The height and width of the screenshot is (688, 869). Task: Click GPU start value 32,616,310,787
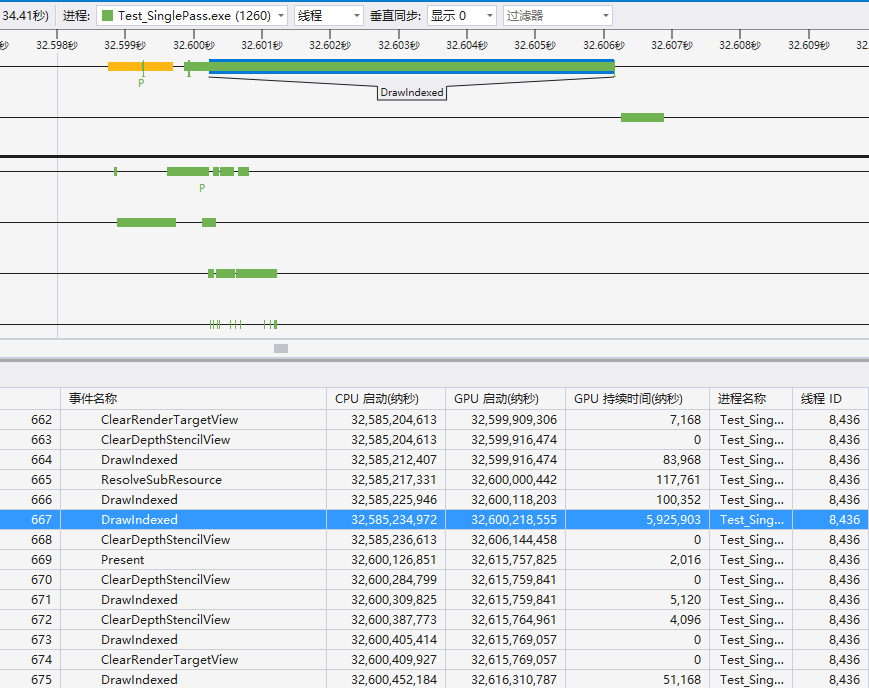coord(514,679)
